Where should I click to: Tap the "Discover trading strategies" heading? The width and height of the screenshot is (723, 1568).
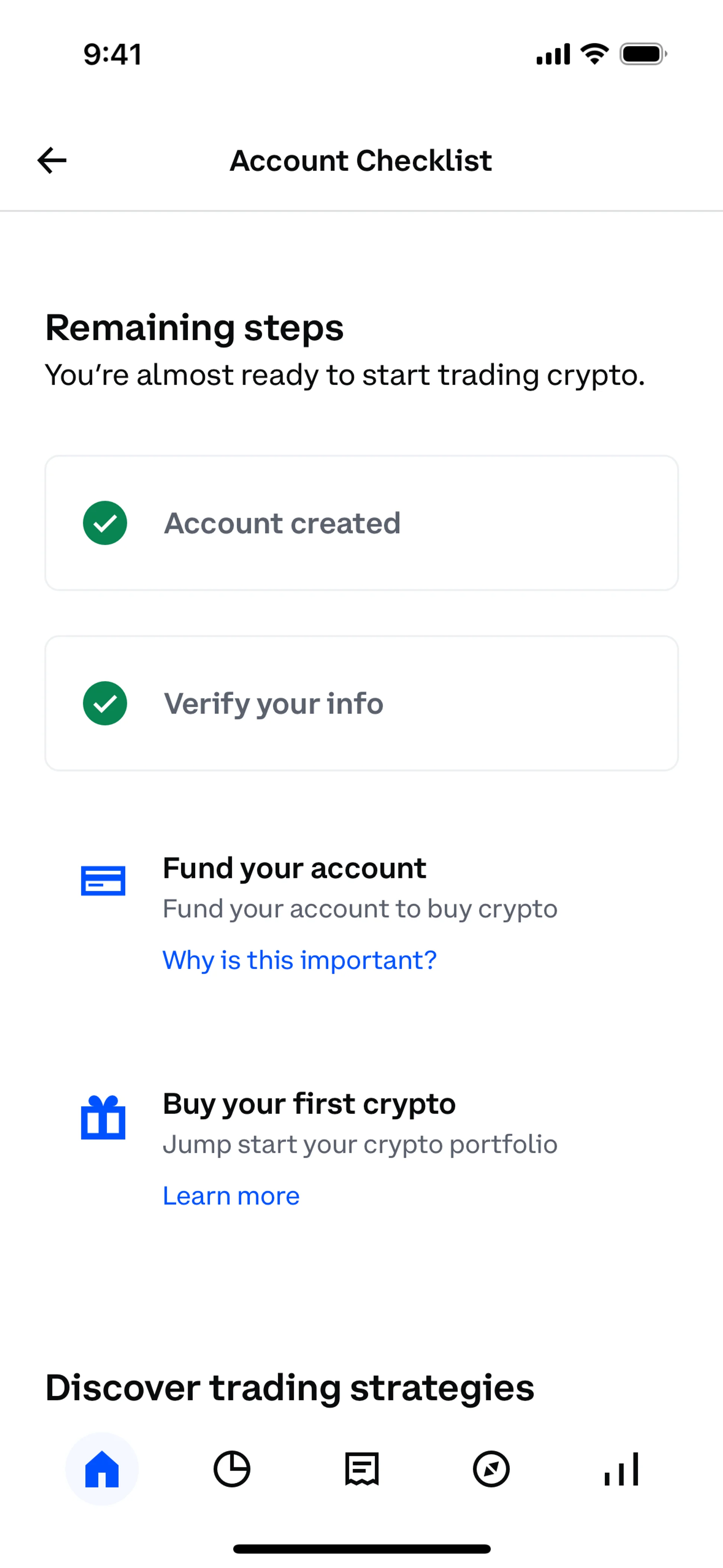pyautogui.click(x=290, y=1388)
